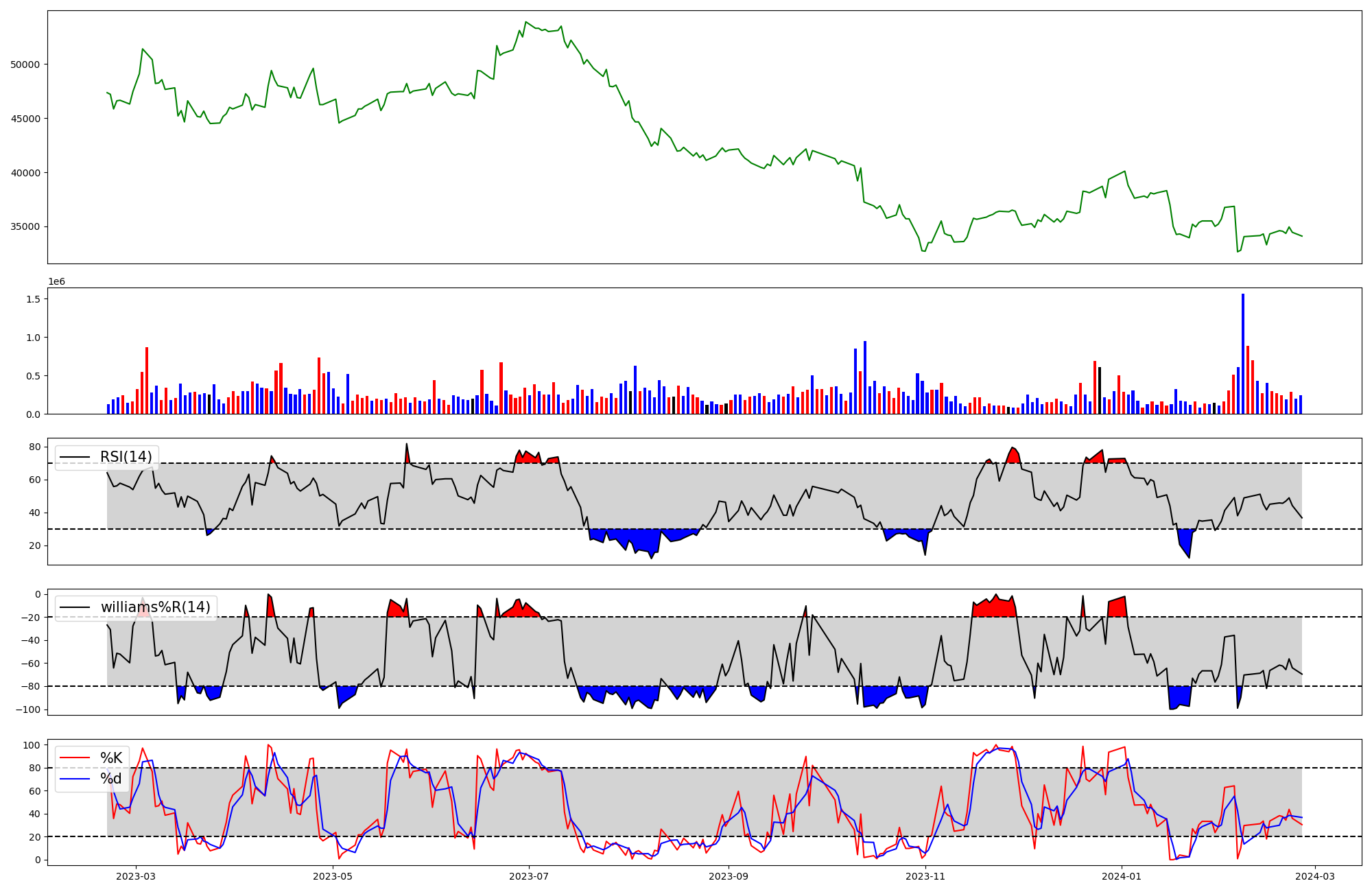Click the 50000 price axis tick label
The width and height of the screenshot is (1372, 892).
[x=25, y=64]
